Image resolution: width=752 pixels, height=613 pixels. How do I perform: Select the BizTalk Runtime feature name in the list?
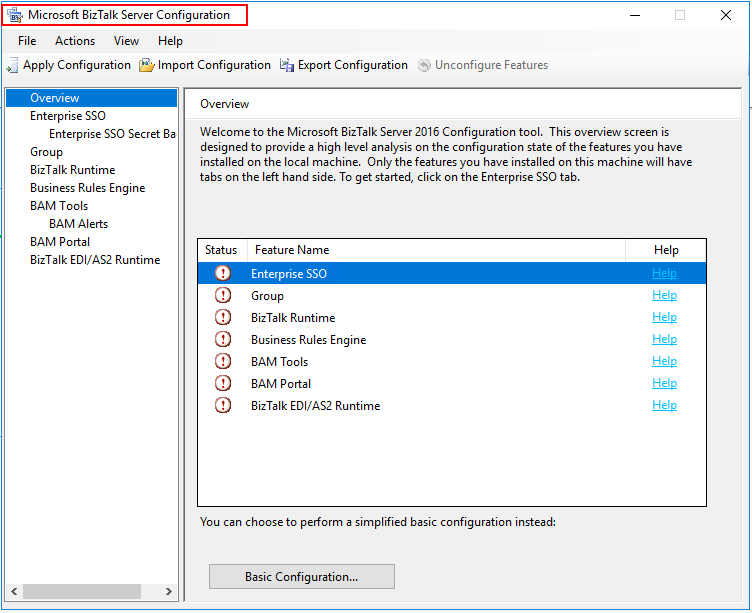pos(293,318)
